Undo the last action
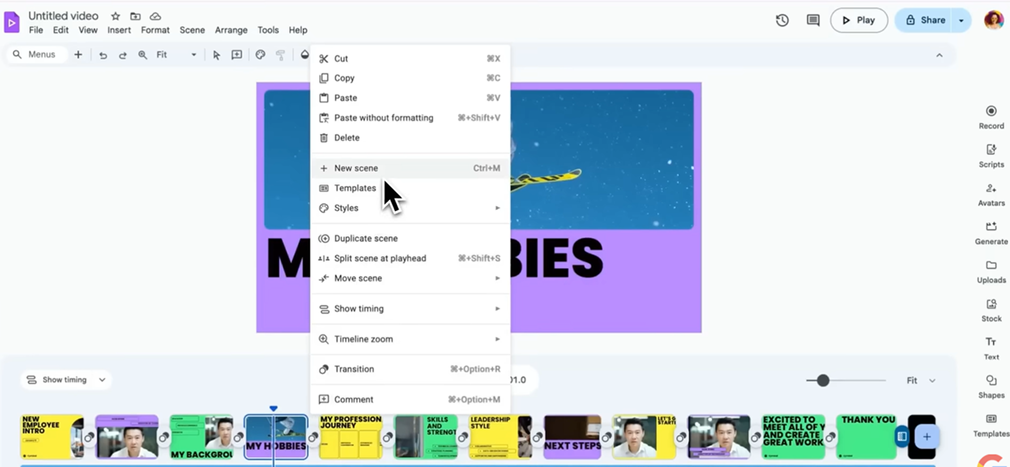Viewport: 1010px width, 467px height. 103,55
